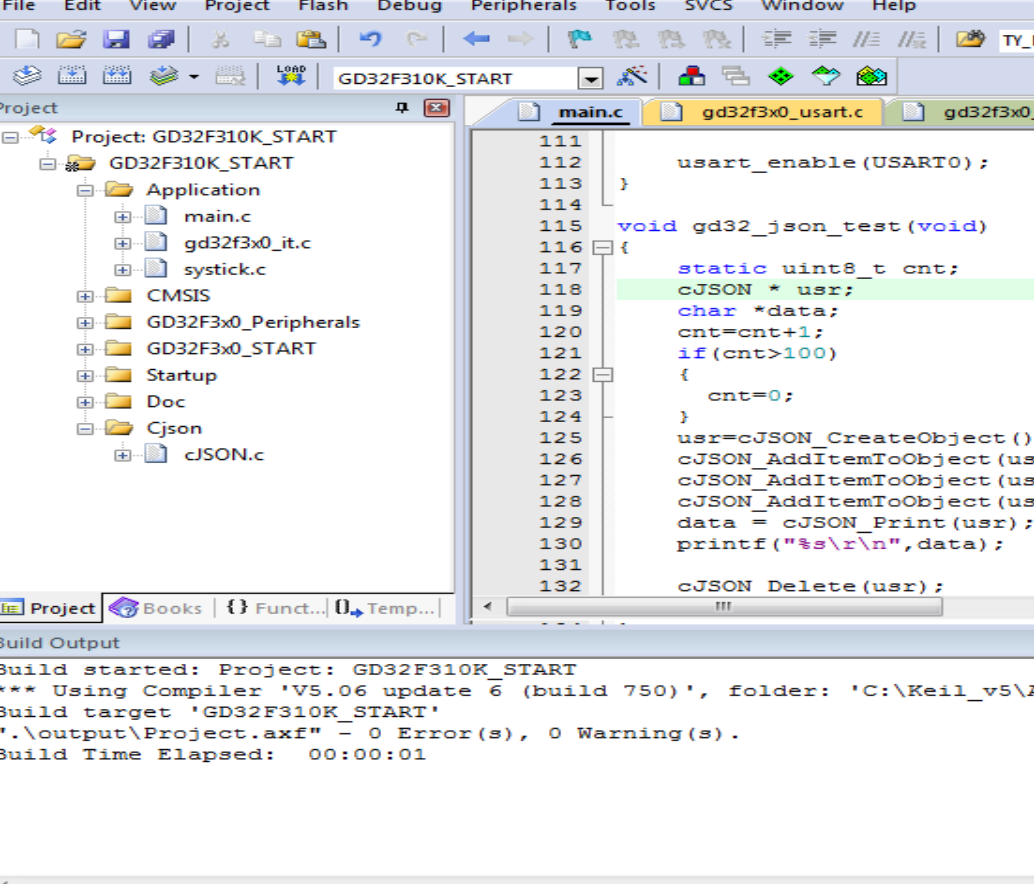Collapse the Application folder in project tree
The image size is (1034, 884).
click(85, 190)
